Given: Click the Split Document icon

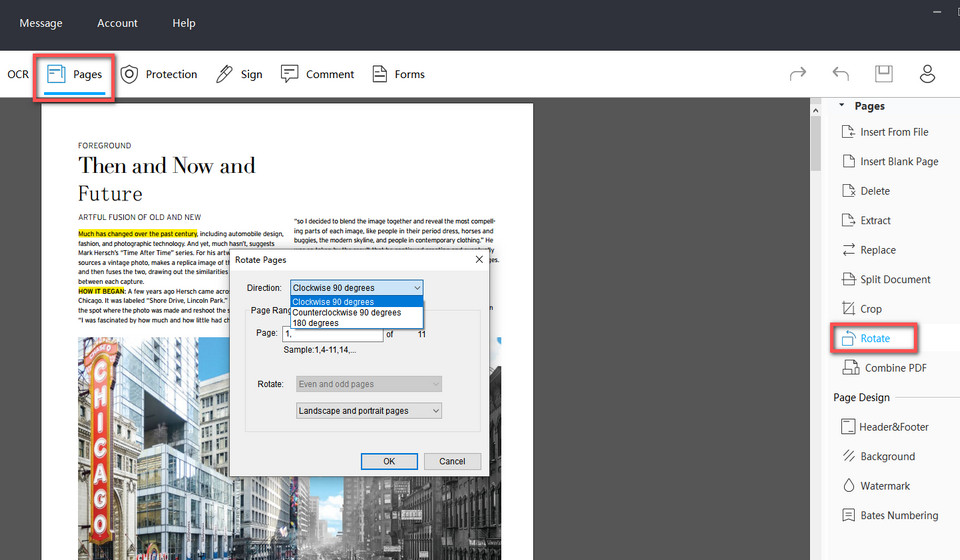Looking at the screenshot, I should coord(849,279).
